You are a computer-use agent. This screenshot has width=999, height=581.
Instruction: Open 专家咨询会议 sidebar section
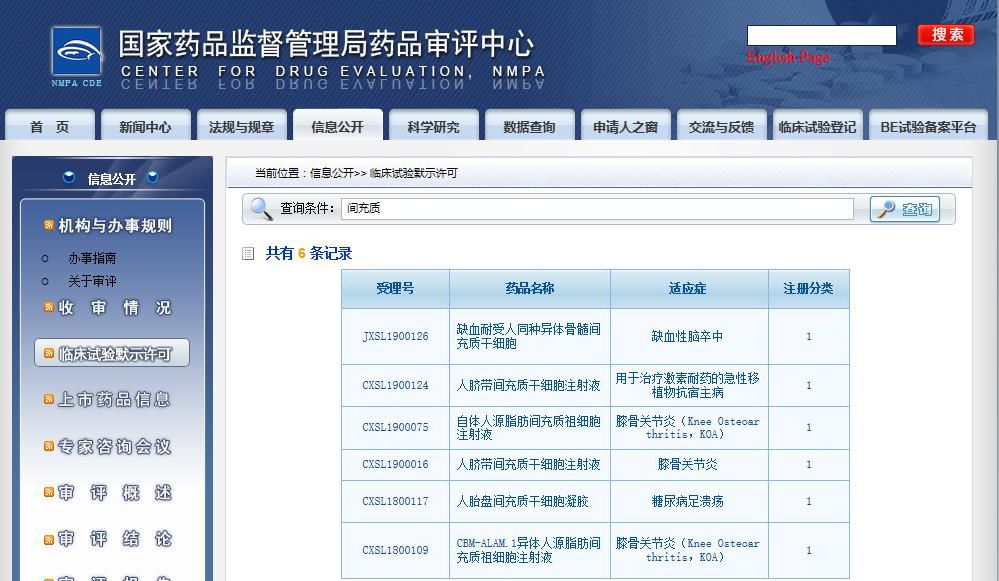[115, 447]
